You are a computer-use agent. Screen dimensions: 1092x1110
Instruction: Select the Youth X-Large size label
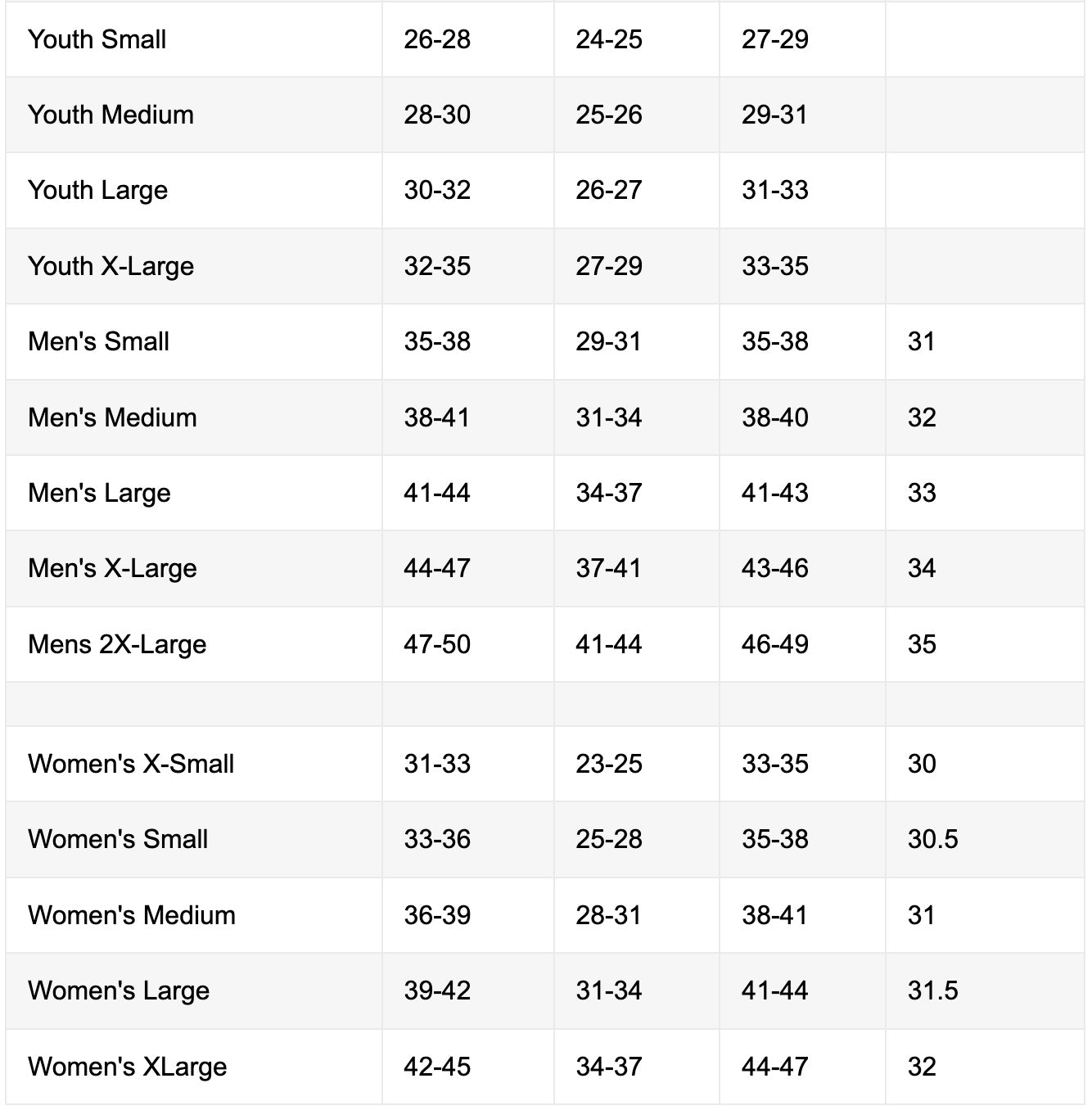pyautogui.click(x=111, y=266)
